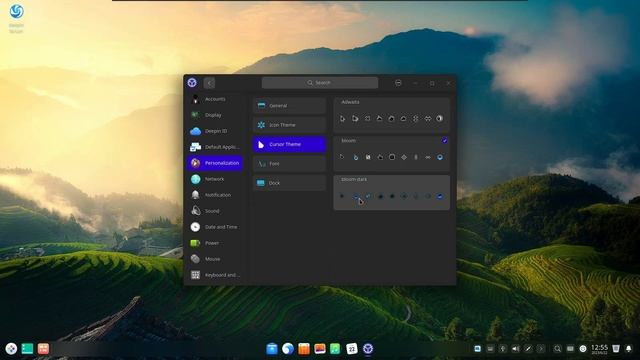The width and height of the screenshot is (640, 360).
Task: Click the Control Center icon in dock
Action: pos(368,349)
